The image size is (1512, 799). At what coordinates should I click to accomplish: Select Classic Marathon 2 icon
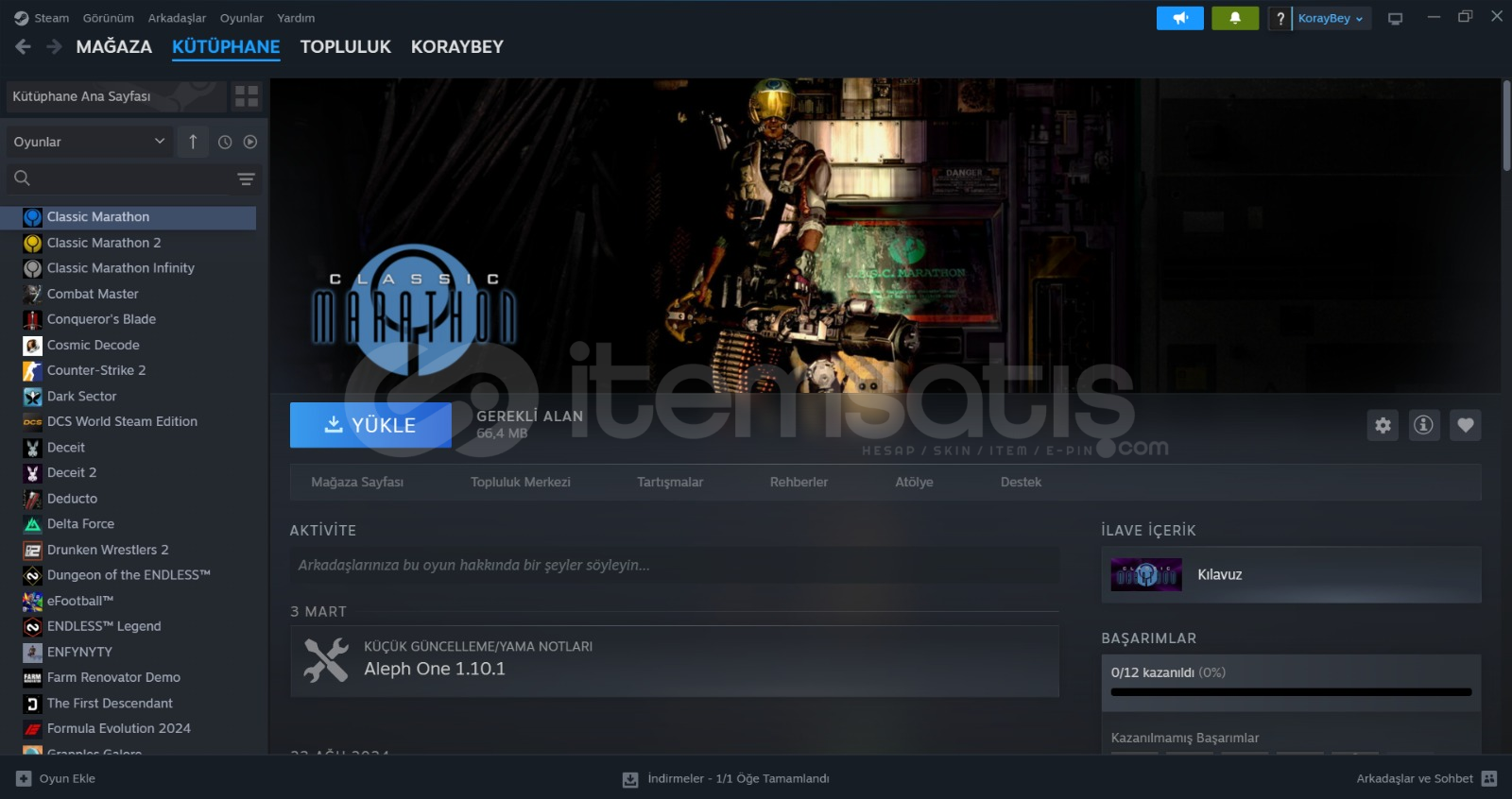32,243
